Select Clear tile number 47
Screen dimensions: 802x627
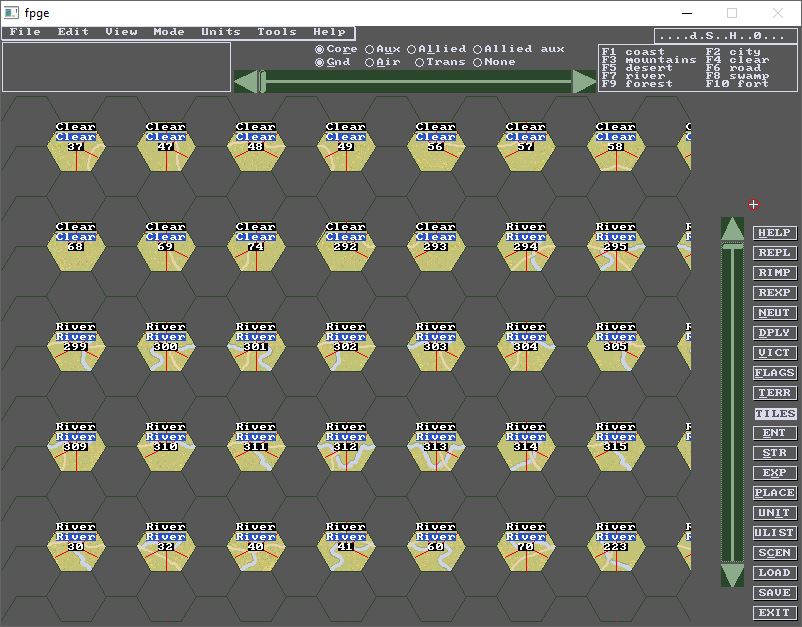tap(166, 147)
